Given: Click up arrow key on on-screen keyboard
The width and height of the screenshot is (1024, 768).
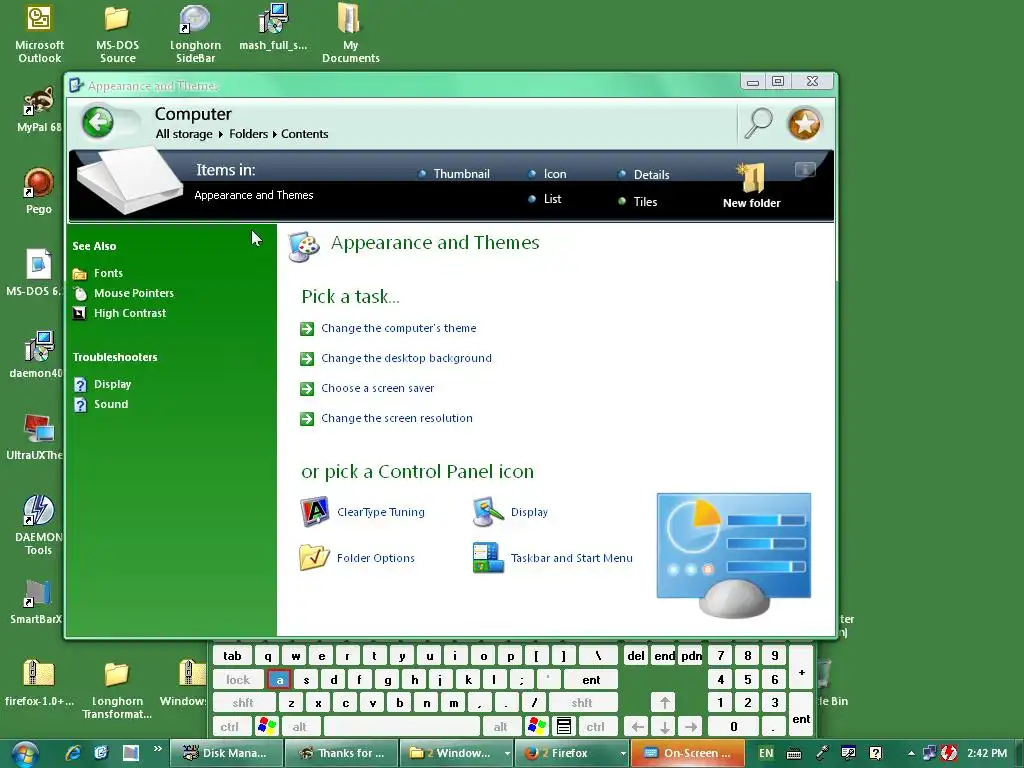Looking at the screenshot, I should [x=665, y=703].
